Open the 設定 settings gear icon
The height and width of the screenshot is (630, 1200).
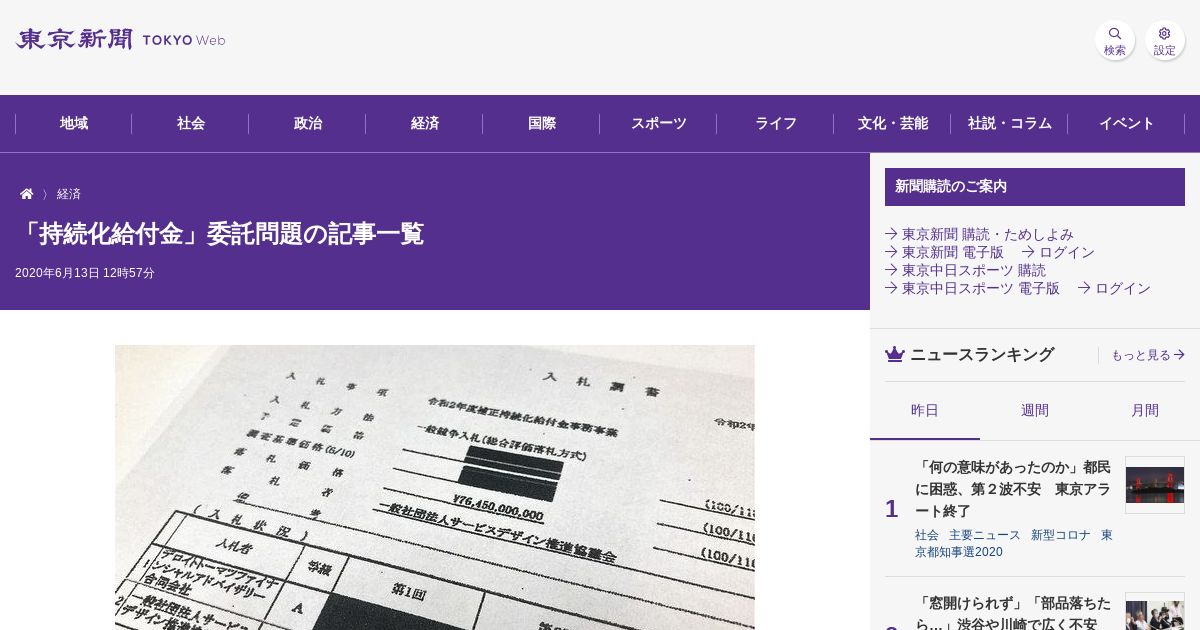(x=1165, y=40)
